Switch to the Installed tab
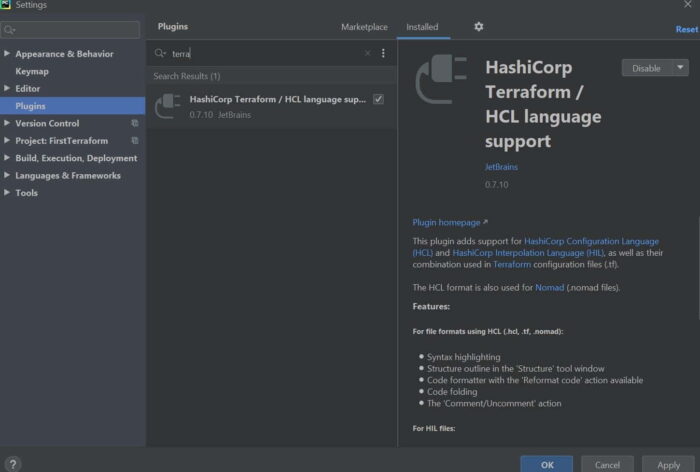This screenshot has width=700, height=472. click(x=422, y=27)
